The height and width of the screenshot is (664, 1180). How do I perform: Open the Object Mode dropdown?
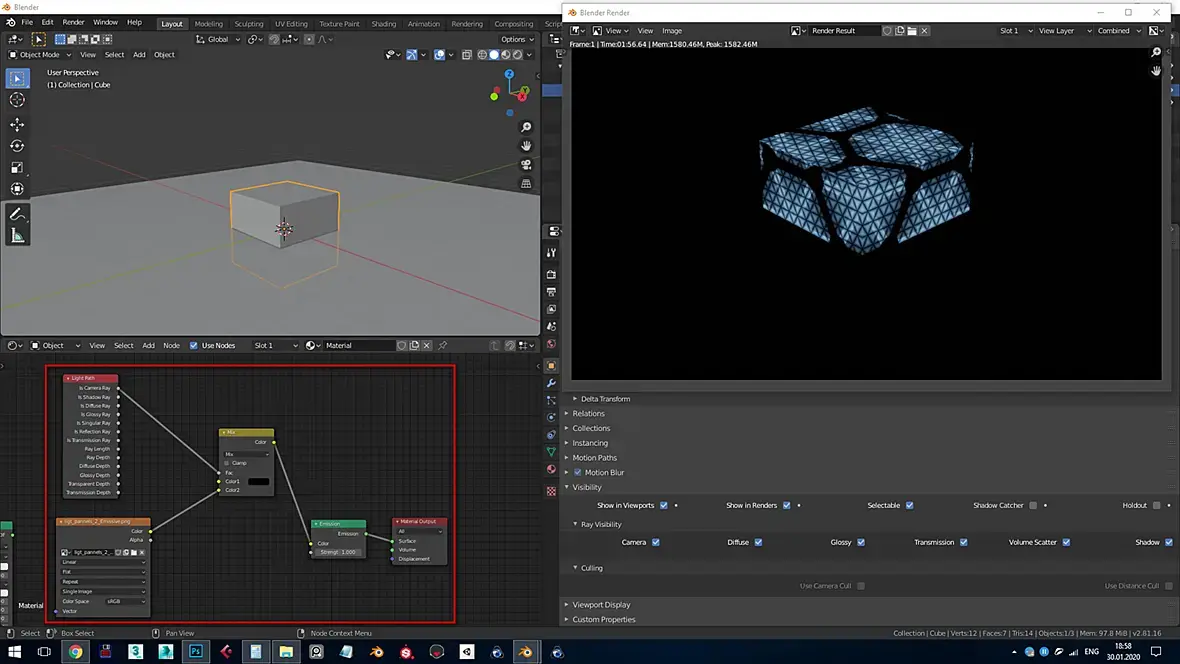click(40, 55)
